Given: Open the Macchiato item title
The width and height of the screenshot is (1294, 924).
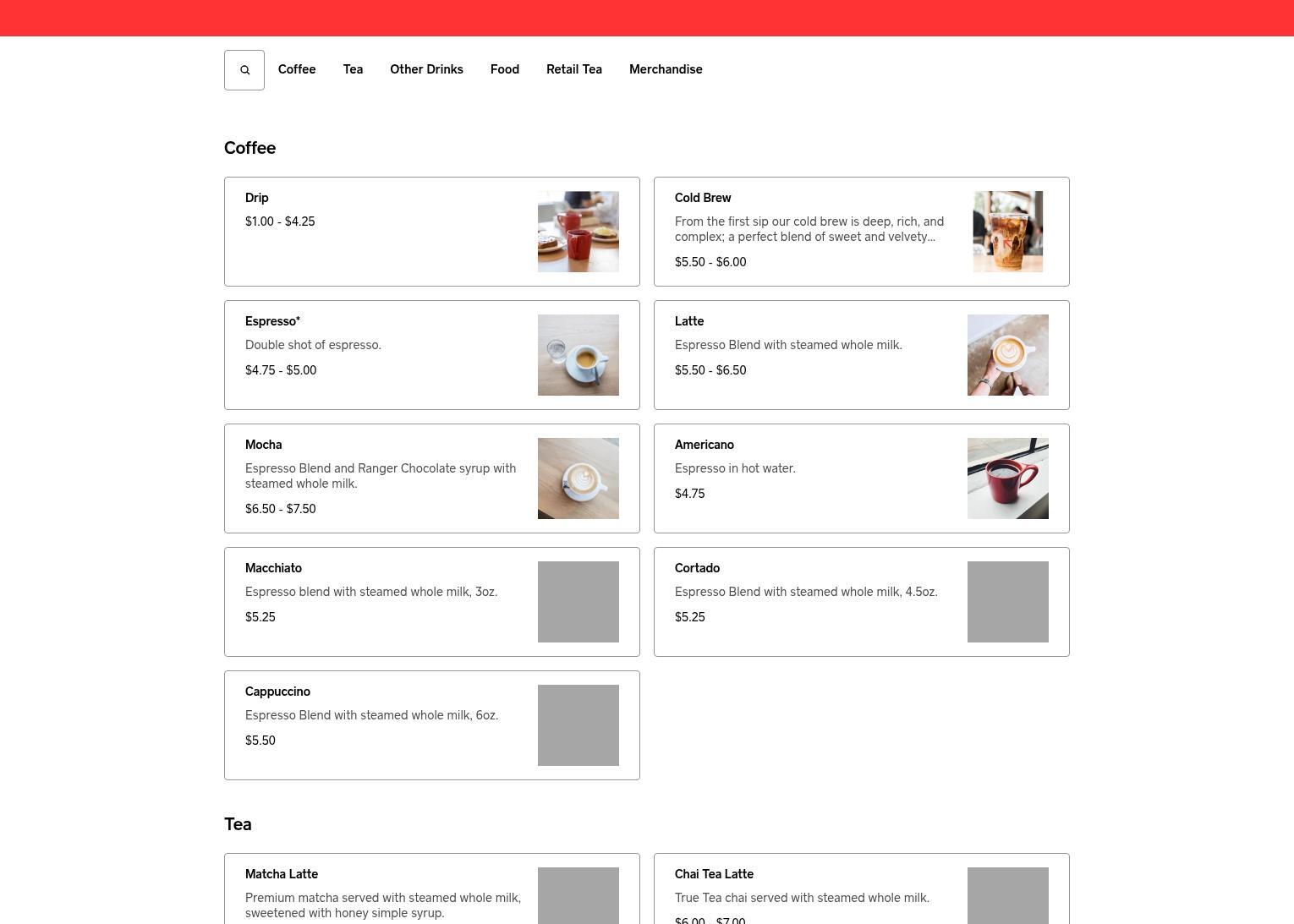Looking at the screenshot, I should (x=273, y=568).
